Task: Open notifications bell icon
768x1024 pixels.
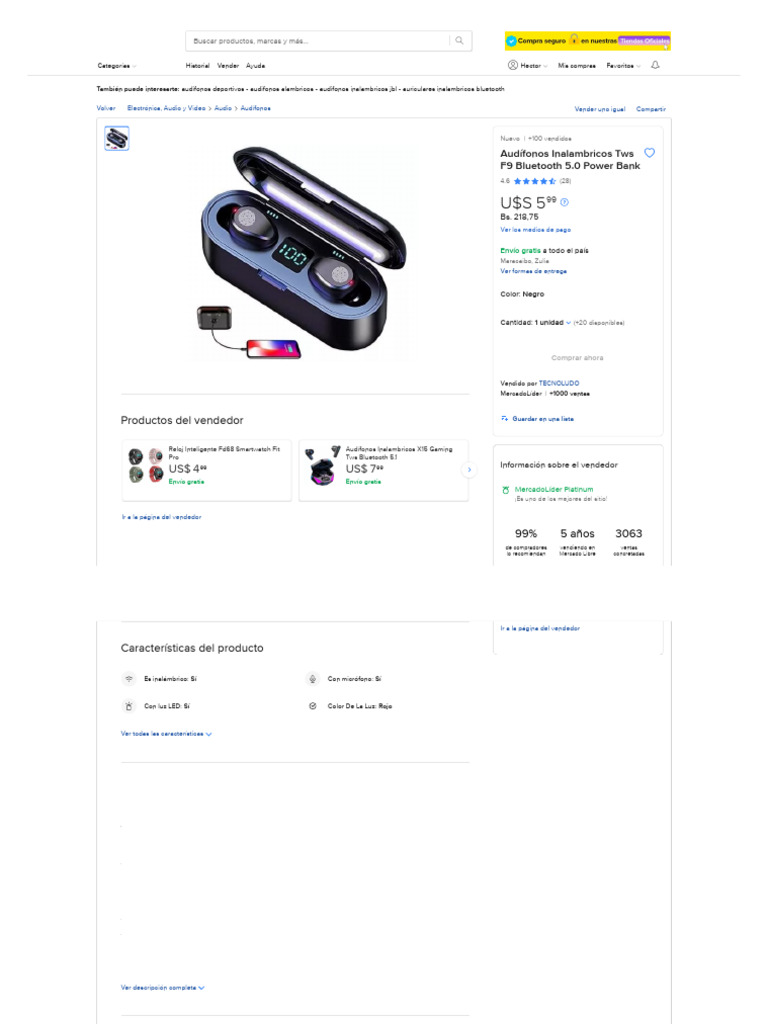Action: click(x=655, y=65)
